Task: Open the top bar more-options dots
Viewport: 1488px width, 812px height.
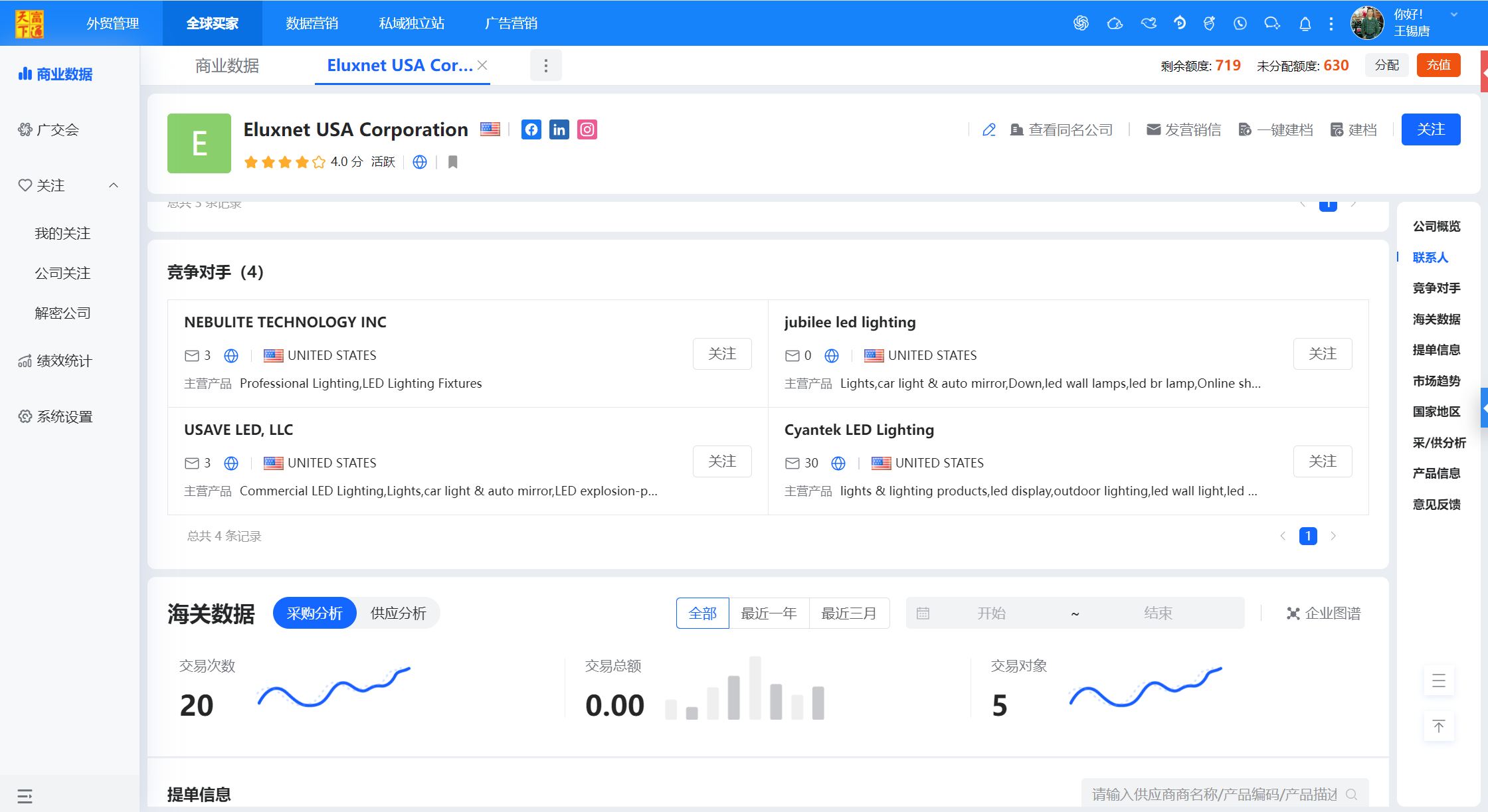Action: pyautogui.click(x=1331, y=24)
